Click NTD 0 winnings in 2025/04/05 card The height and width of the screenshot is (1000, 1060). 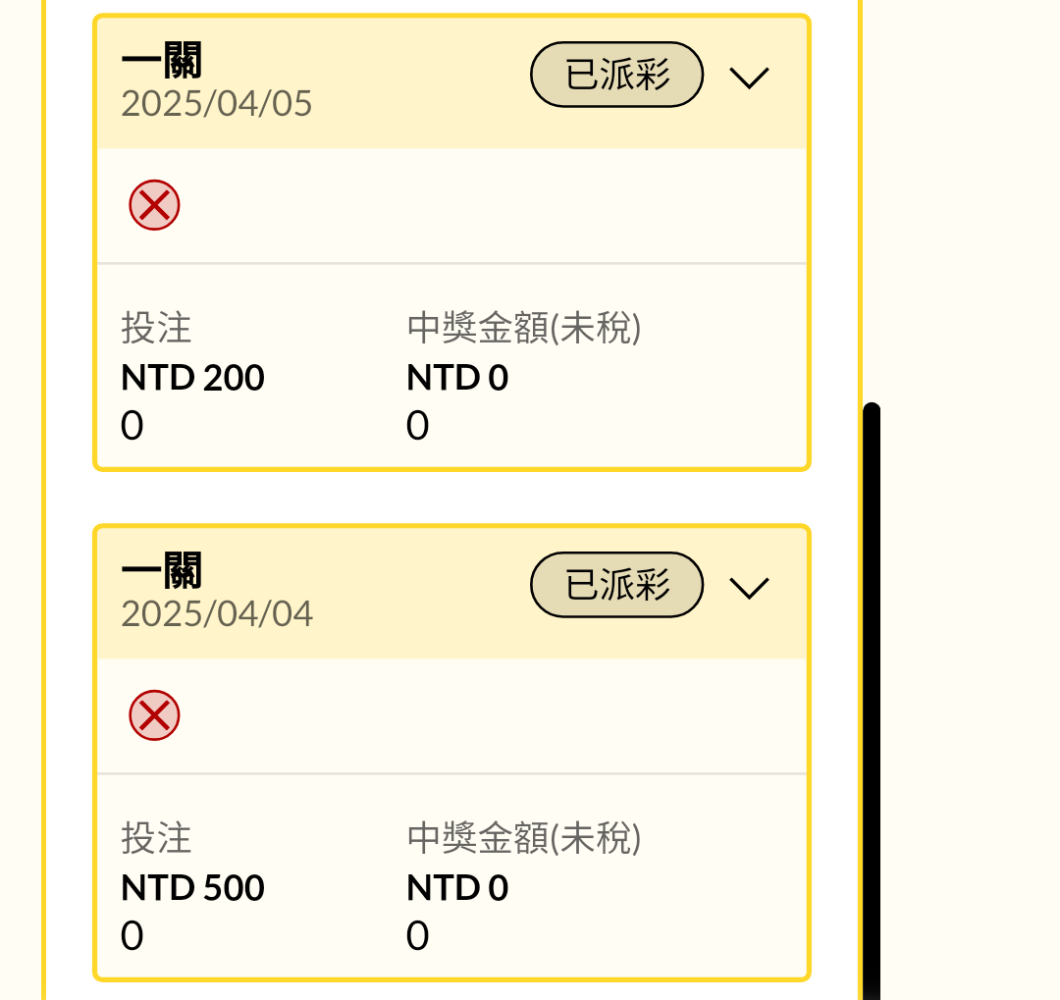[x=457, y=378]
